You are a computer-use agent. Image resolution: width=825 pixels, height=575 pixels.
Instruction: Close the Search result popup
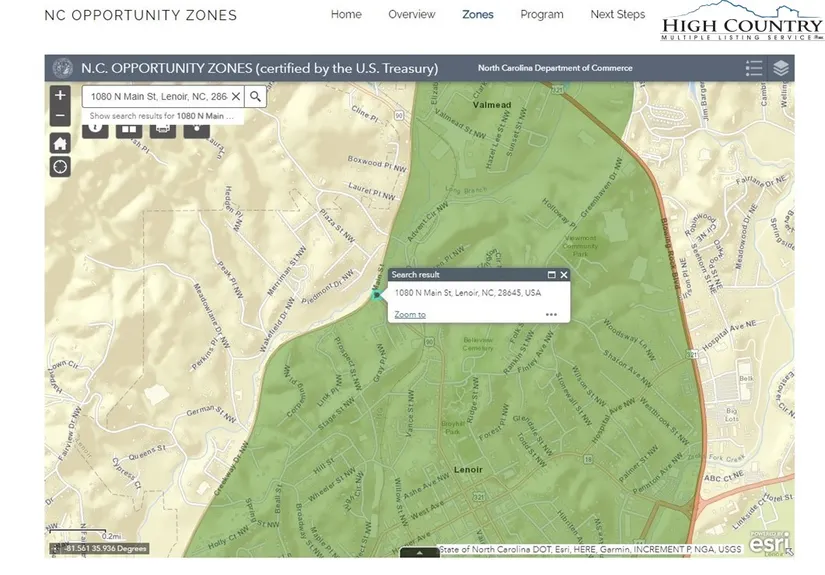(564, 274)
